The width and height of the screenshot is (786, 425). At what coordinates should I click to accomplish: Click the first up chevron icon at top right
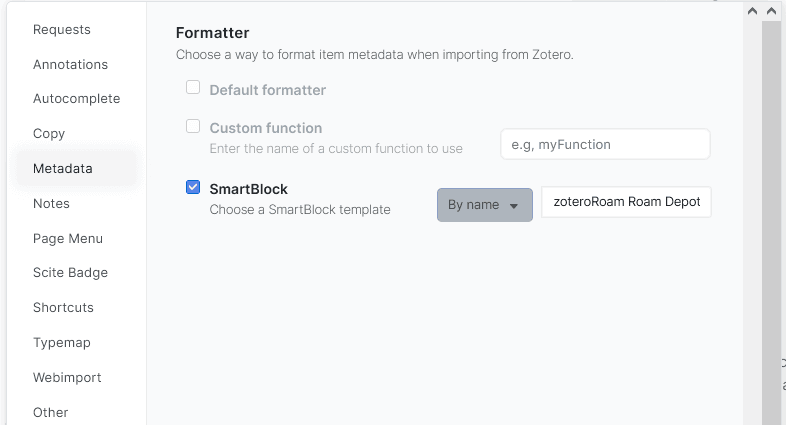[752, 11]
